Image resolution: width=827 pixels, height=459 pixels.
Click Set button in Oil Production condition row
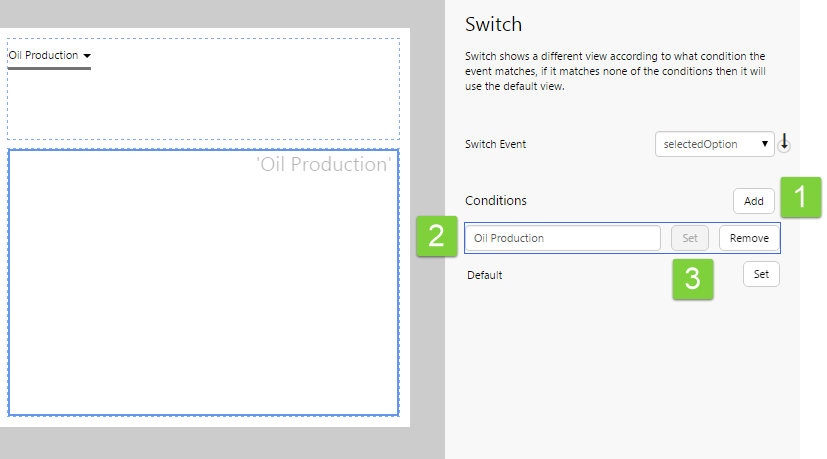coord(690,238)
